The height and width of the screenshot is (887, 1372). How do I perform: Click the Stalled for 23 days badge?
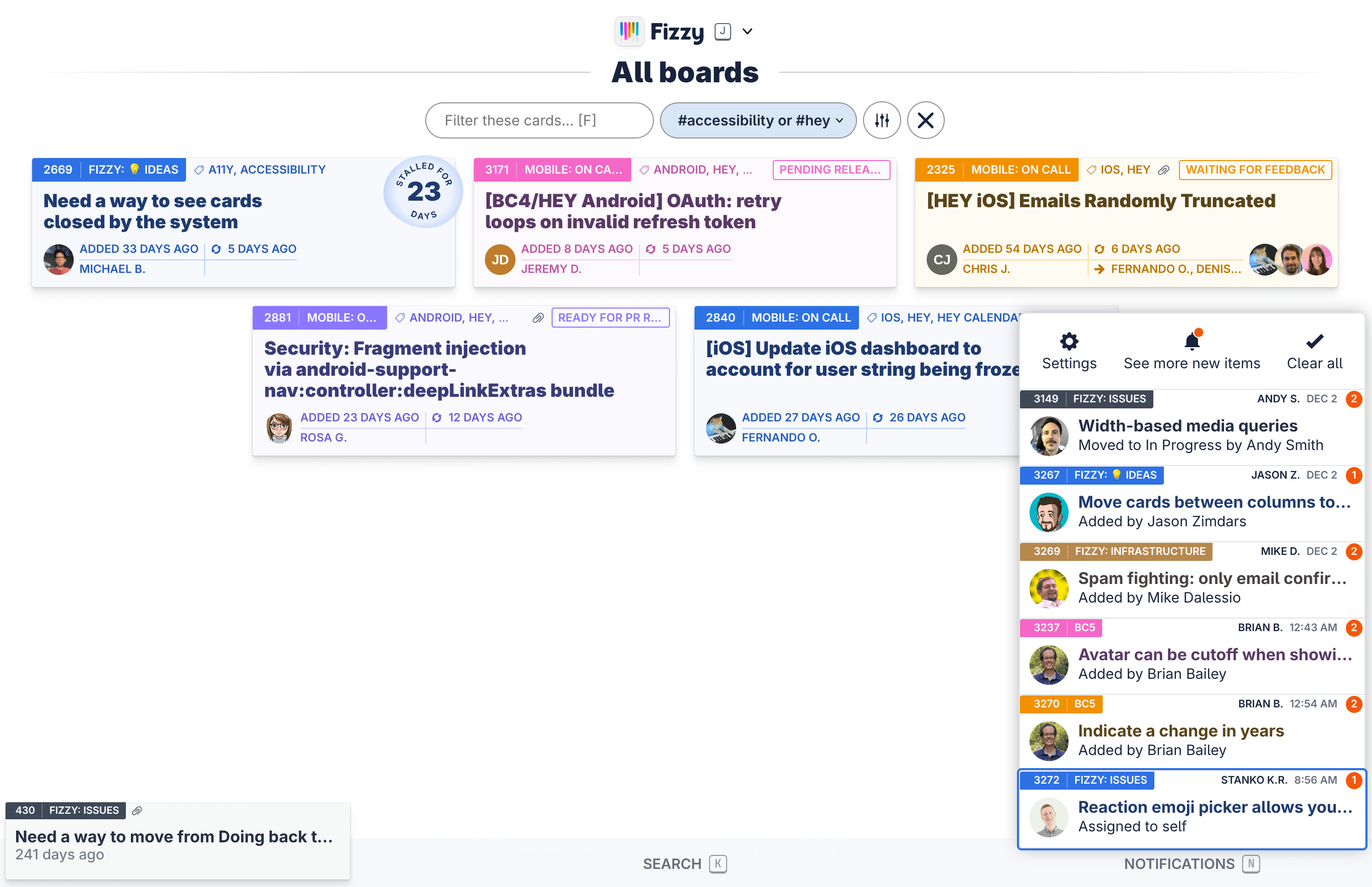click(x=423, y=192)
